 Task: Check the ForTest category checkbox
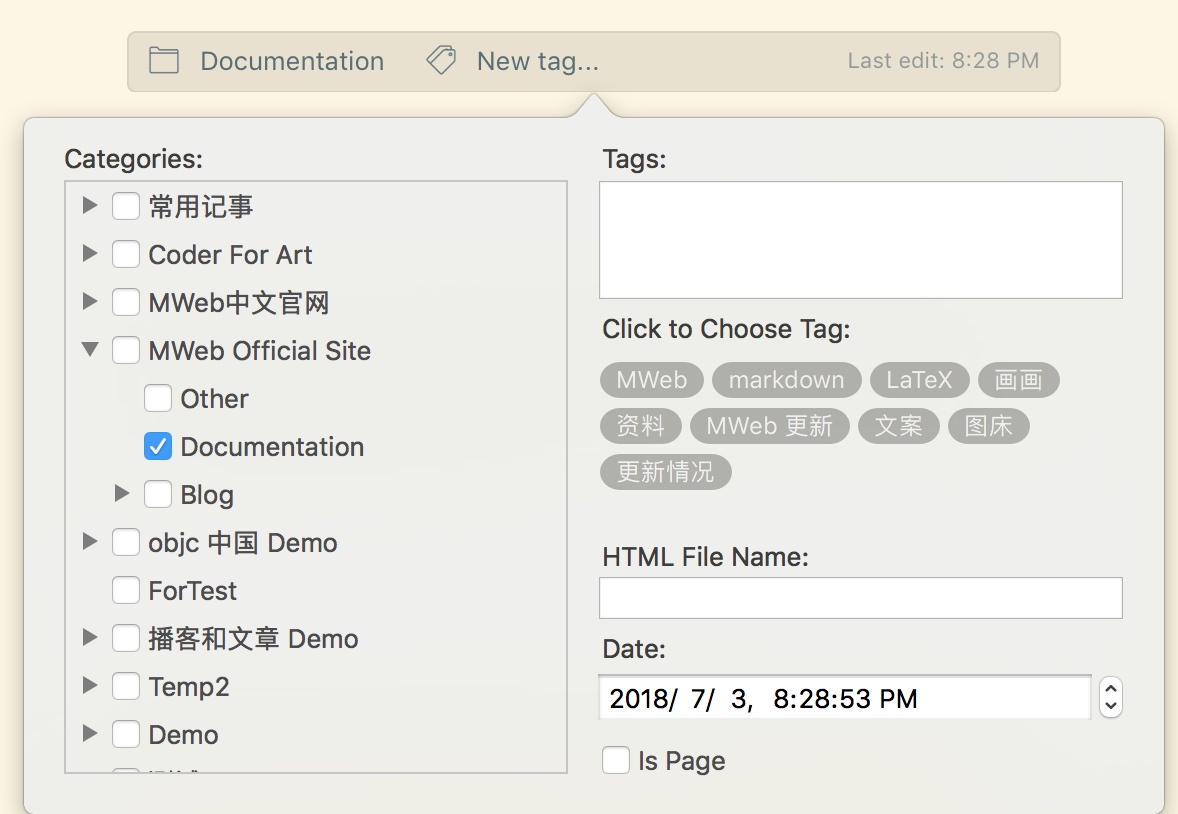125,590
